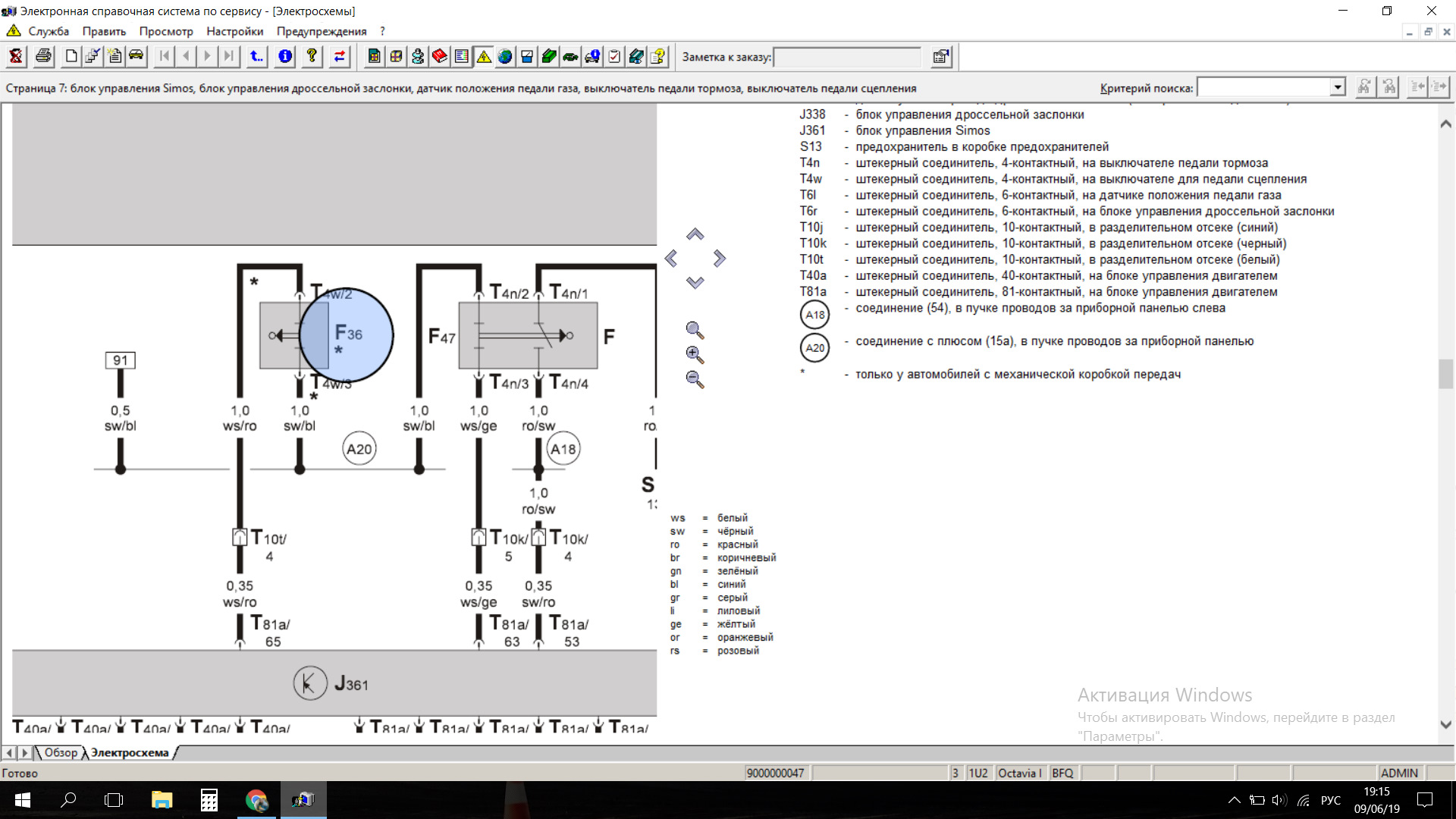Click legend entry T81a 81-pin connector

[x=1038, y=292]
